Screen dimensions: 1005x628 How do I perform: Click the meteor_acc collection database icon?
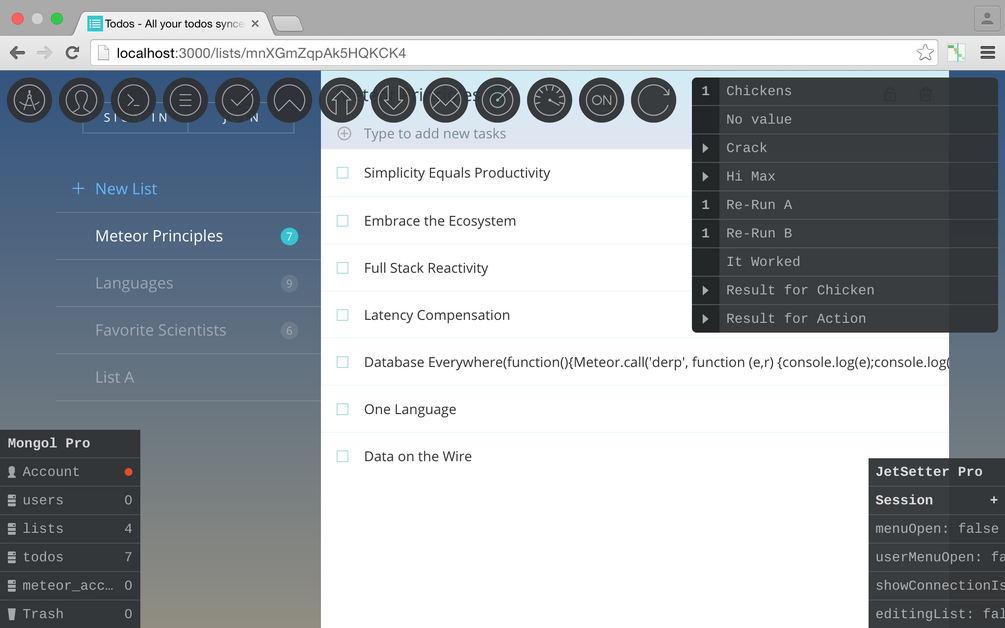point(12,585)
